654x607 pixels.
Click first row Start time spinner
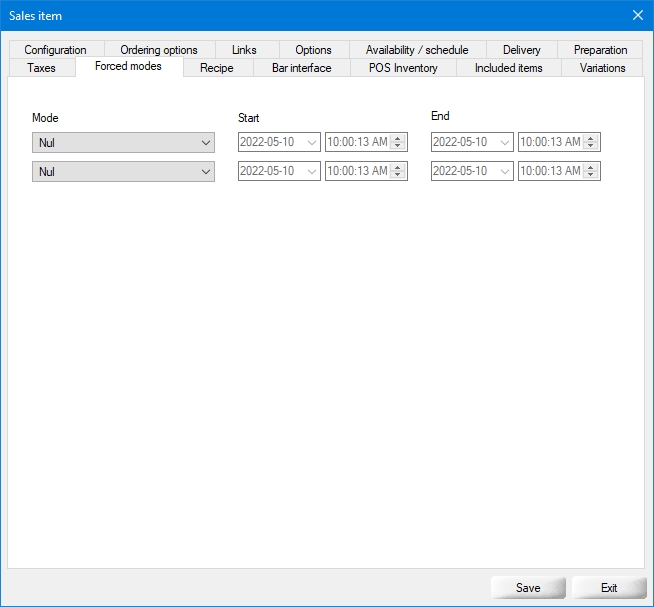click(398, 143)
